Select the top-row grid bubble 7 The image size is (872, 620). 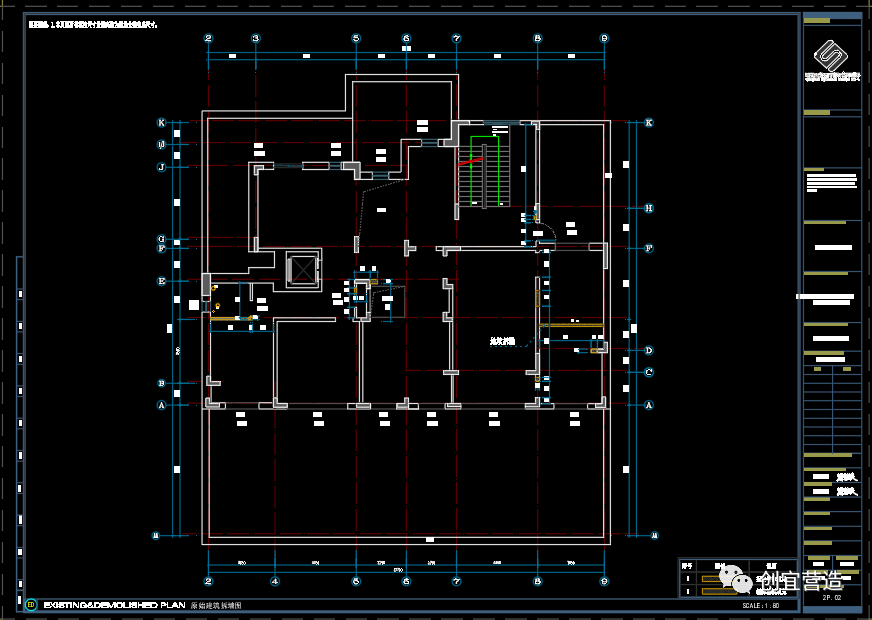click(x=457, y=38)
